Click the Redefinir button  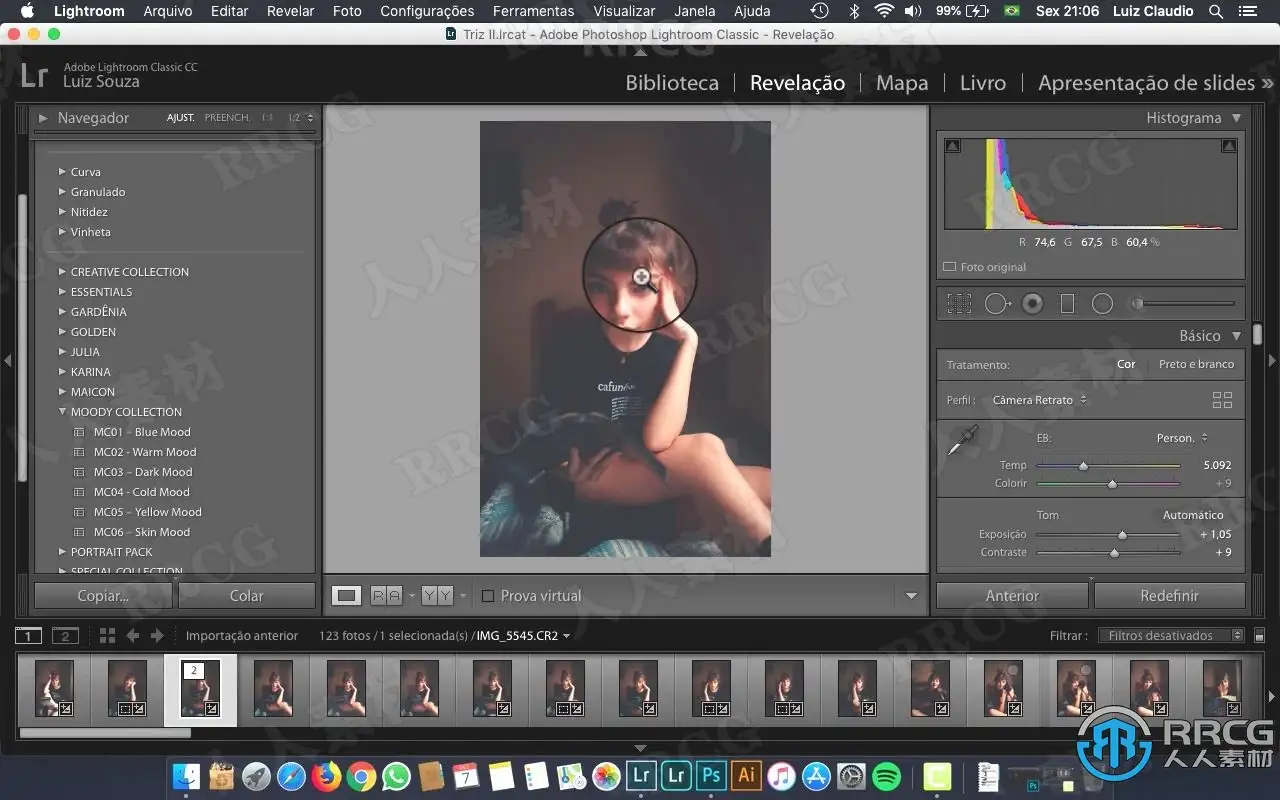tap(1169, 596)
